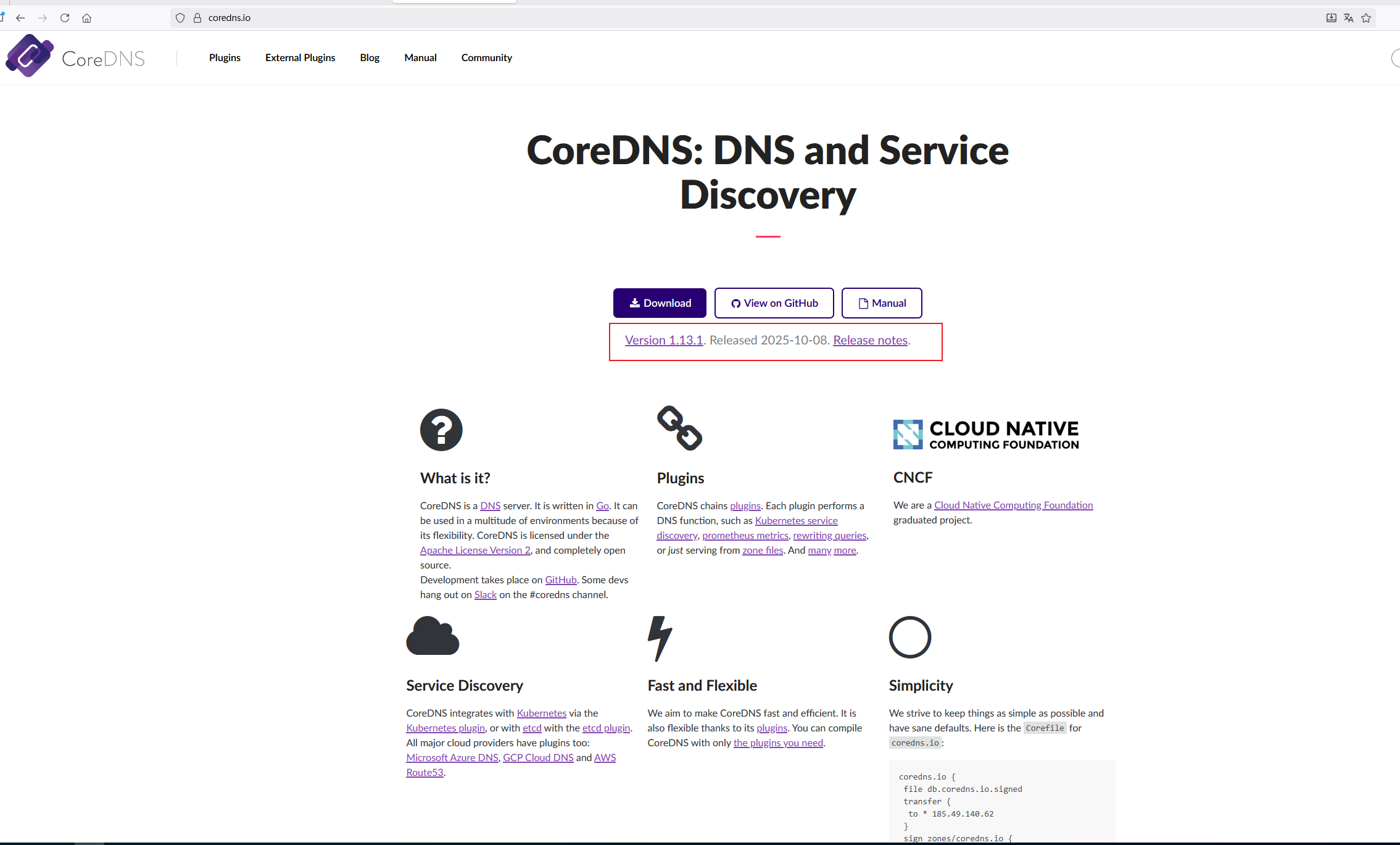Click the browser home icon
Image resolution: width=1400 pixels, height=845 pixels.
[x=87, y=18]
